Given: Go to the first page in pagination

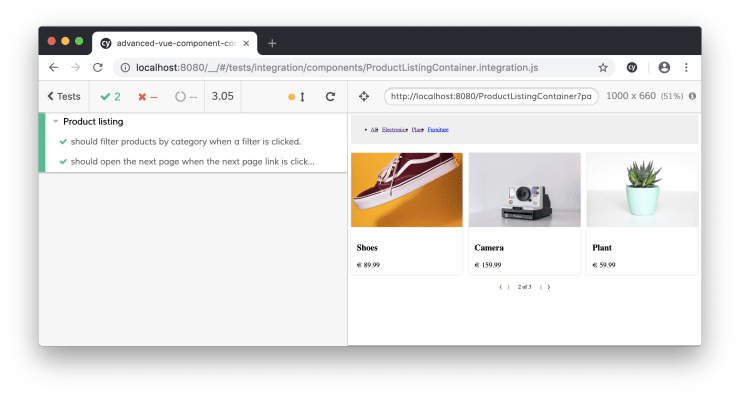Looking at the screenshot, I should point(500,287).
